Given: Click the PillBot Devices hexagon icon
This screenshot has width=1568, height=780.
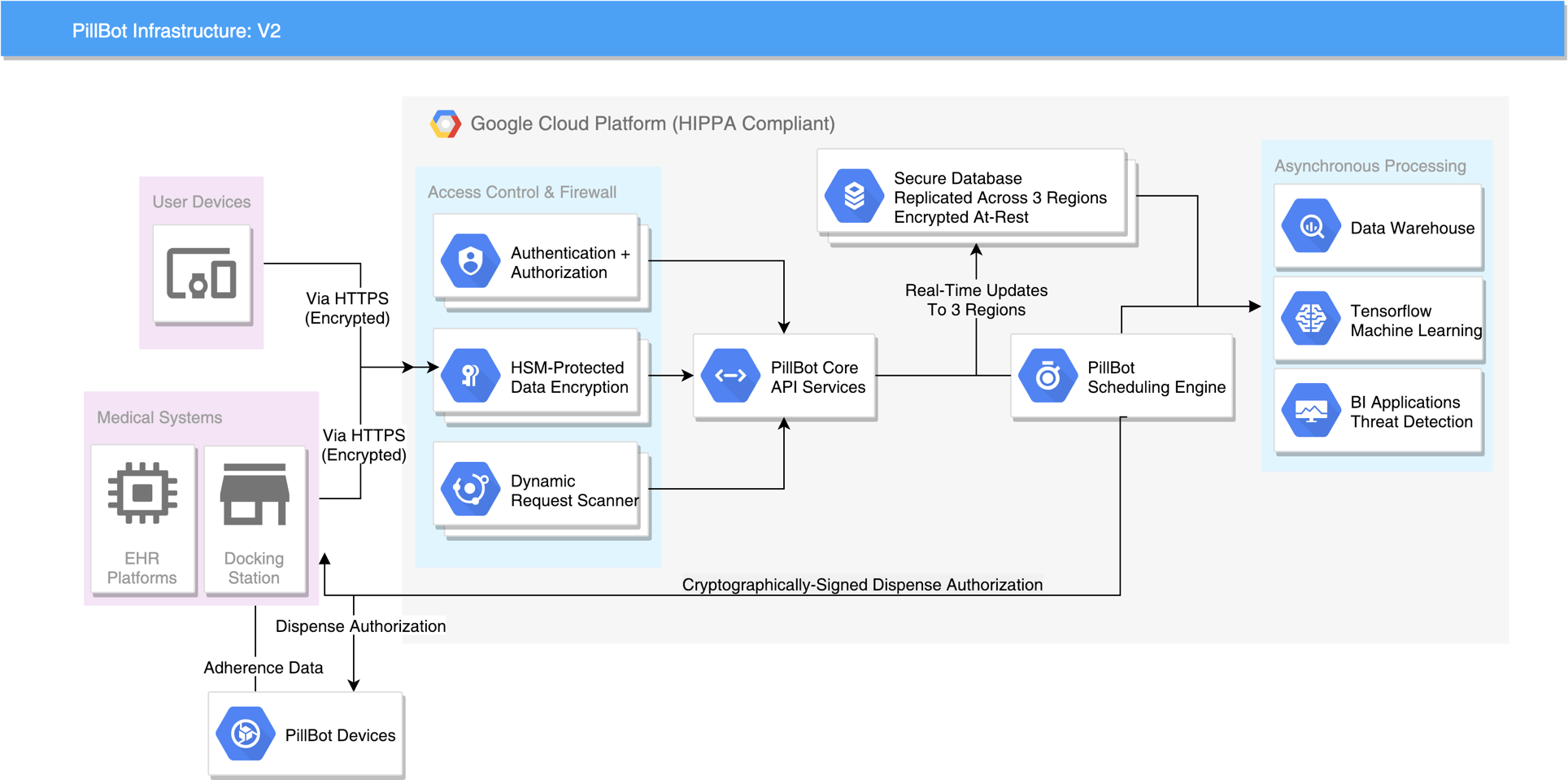Looking at the screenshot, I should point(245,734).
